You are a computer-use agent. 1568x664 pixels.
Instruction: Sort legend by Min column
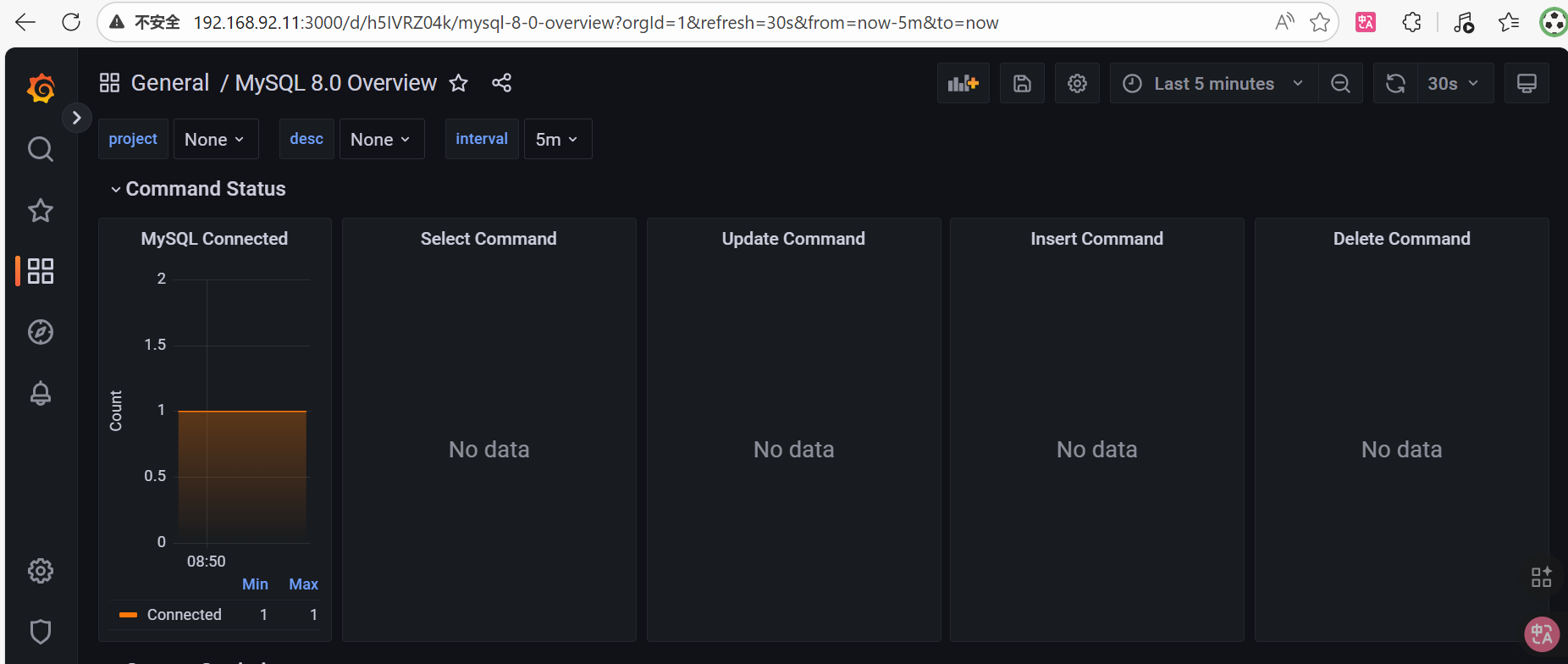pyautogui.click(x=255, y=584)
